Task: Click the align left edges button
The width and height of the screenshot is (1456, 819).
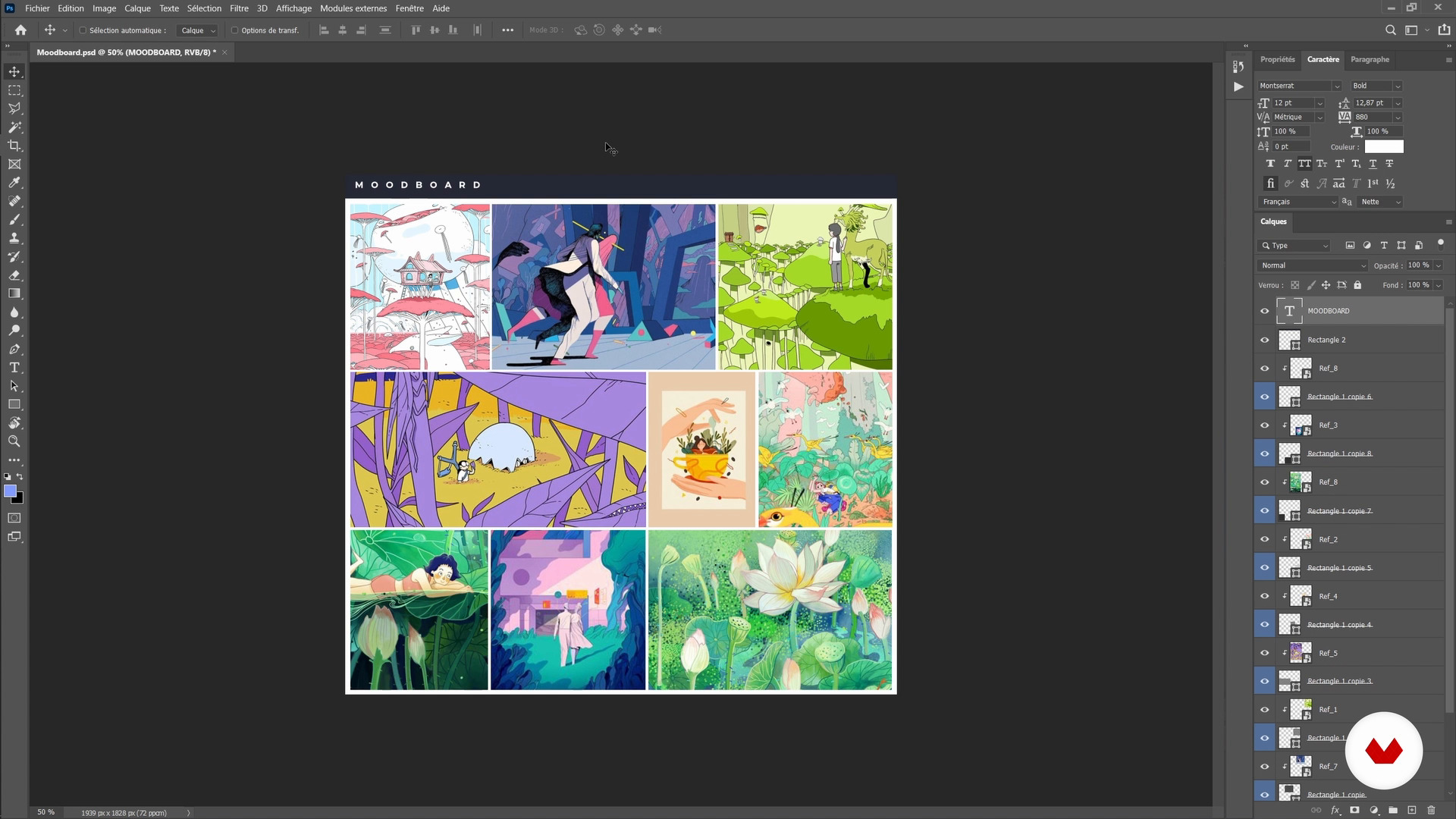Action: point(324,30)
